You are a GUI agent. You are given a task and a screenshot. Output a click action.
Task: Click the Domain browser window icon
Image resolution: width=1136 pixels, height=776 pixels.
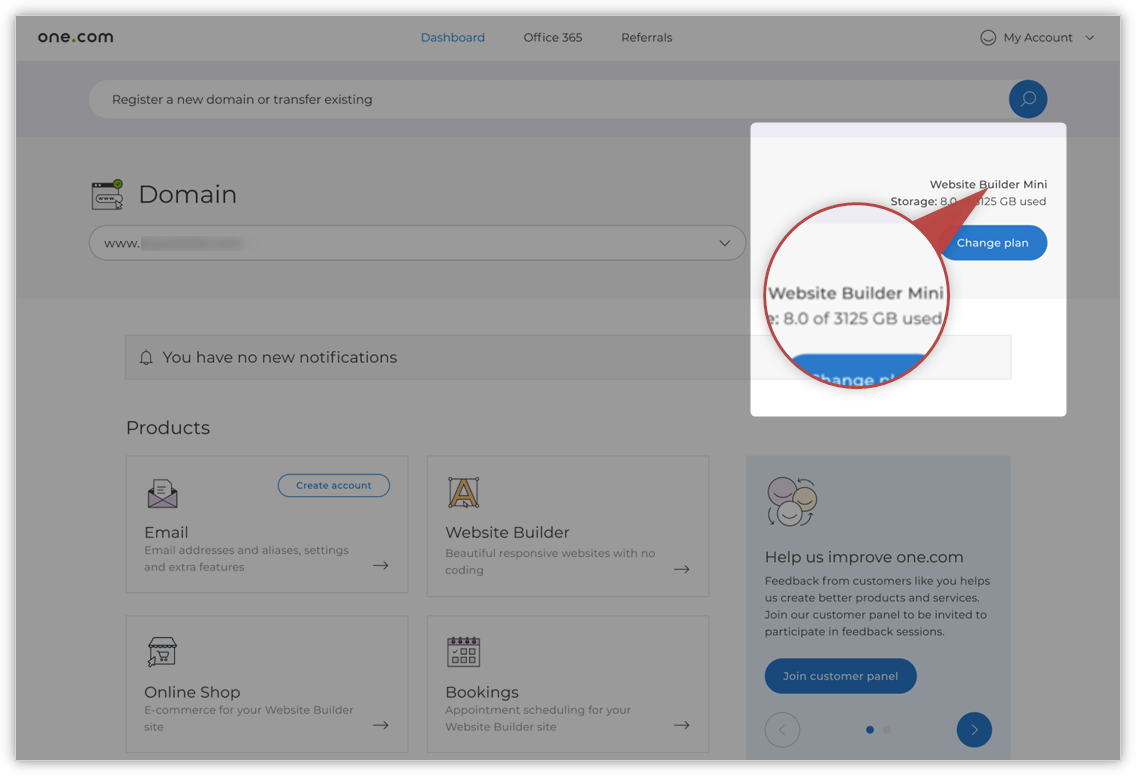[x=107, y=195]
